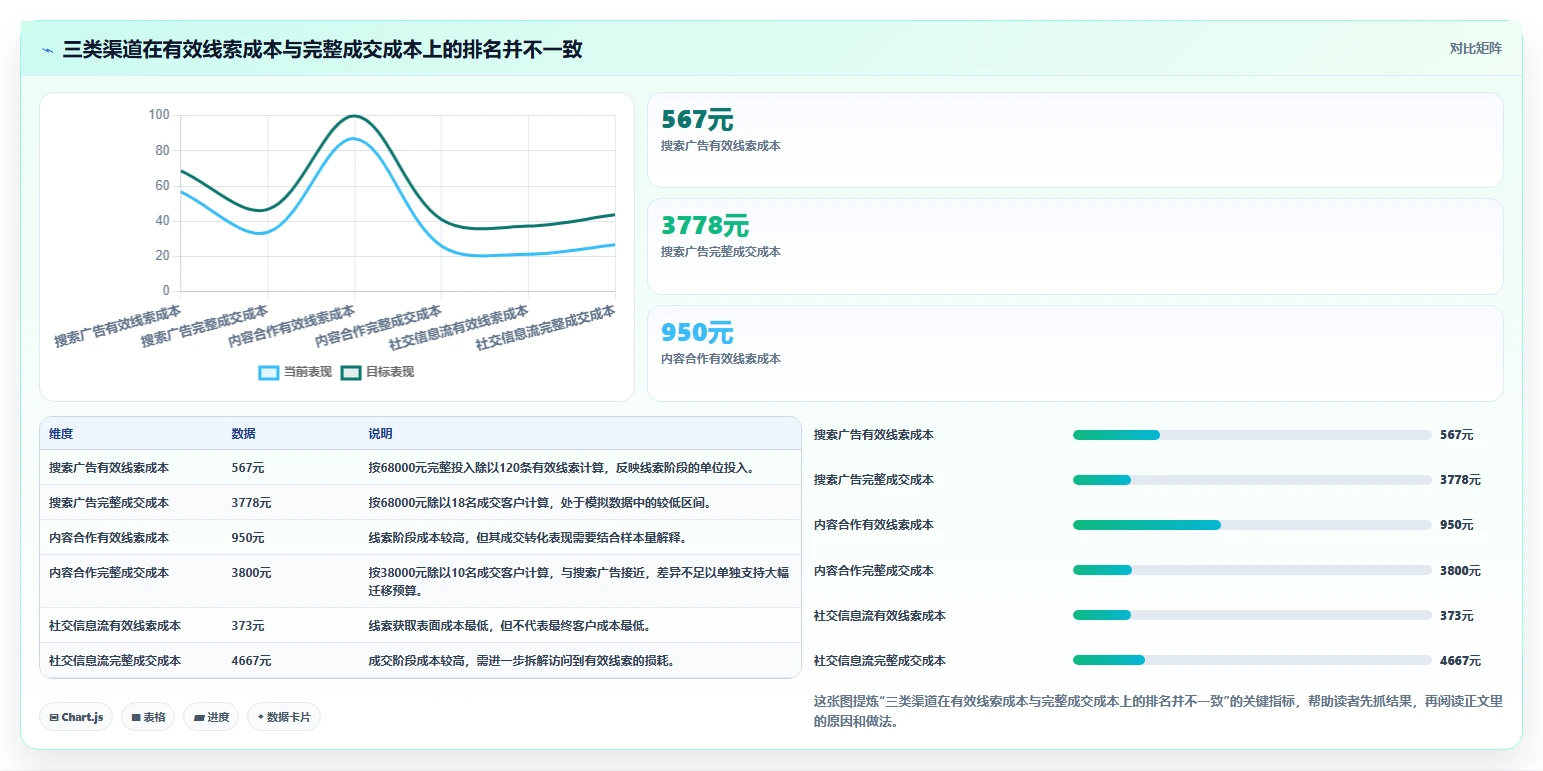Viewport: 1543px width, 771px height.
Task: Click the main title 三类渠道在有效线索成本
Action: click(323, 49)
